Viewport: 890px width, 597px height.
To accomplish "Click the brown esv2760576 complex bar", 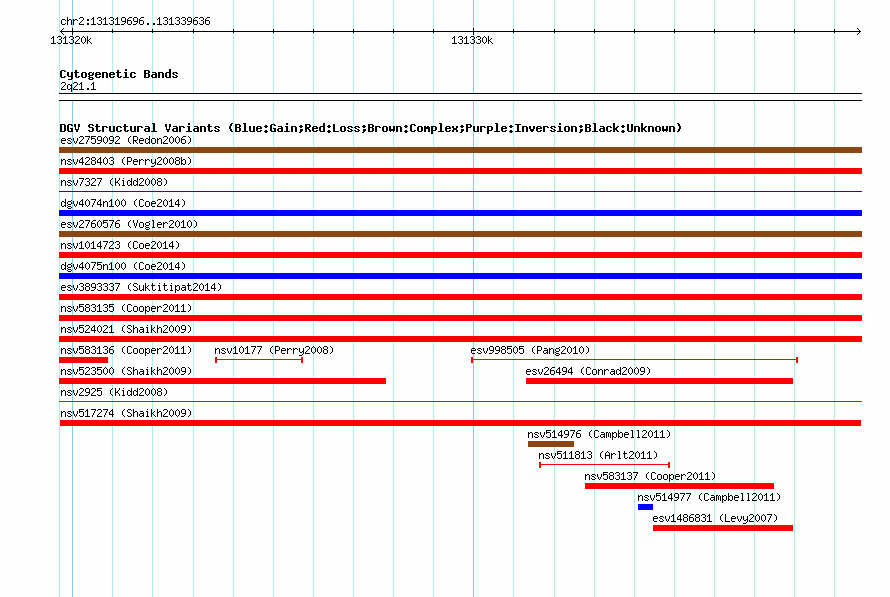I will [460, 234].
